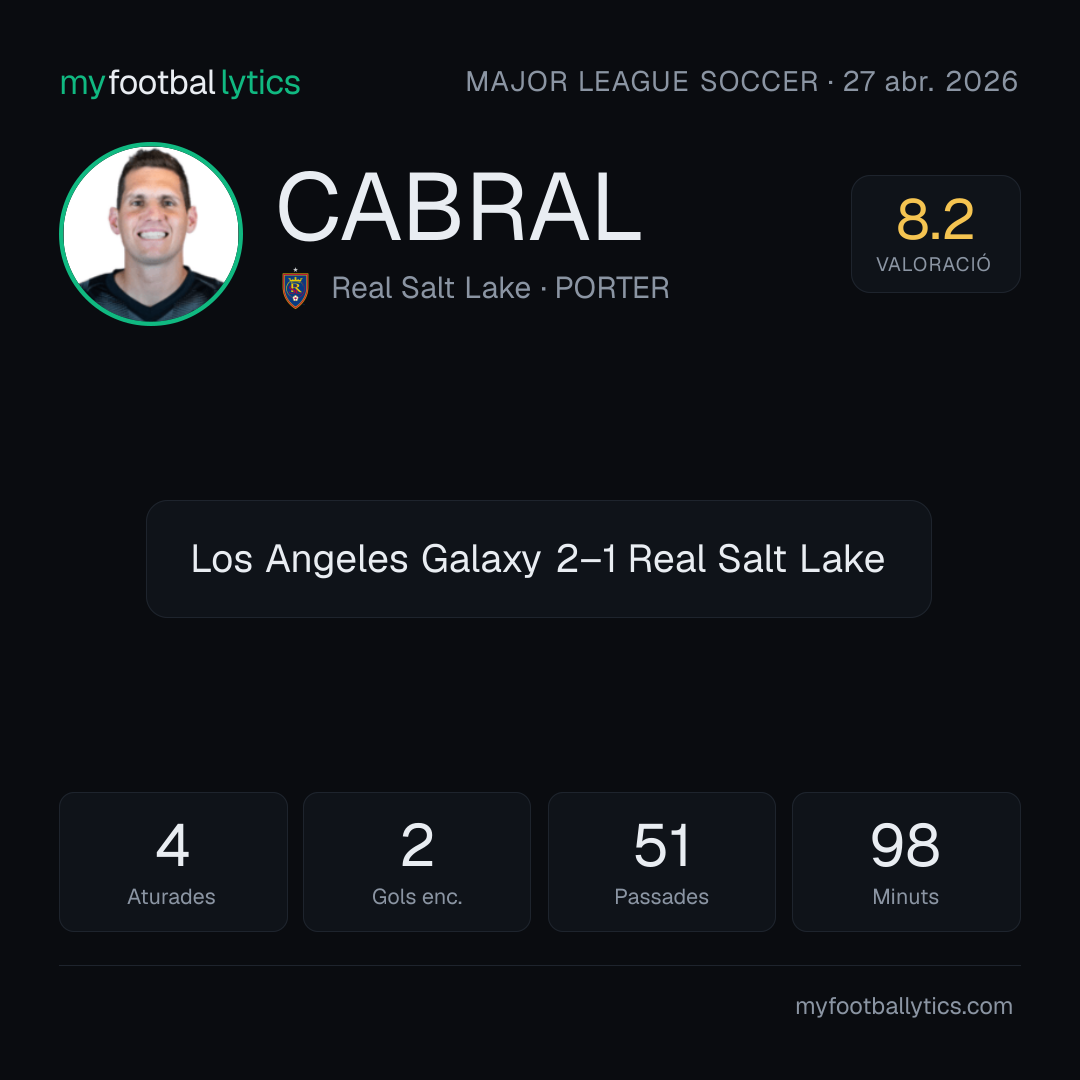The image size is (1080, 1080).
Task: Click the CABRAL player name heading
Action: click(x=460, y=207)
